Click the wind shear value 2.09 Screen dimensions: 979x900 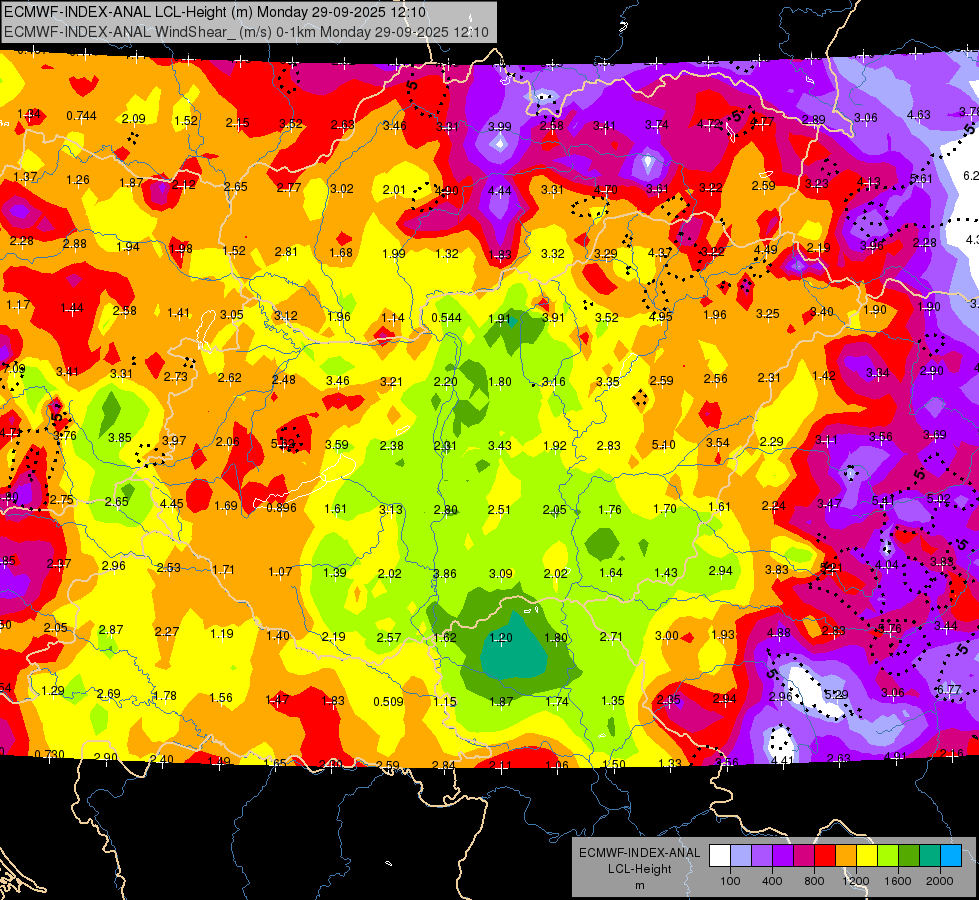tap(134, 119)
